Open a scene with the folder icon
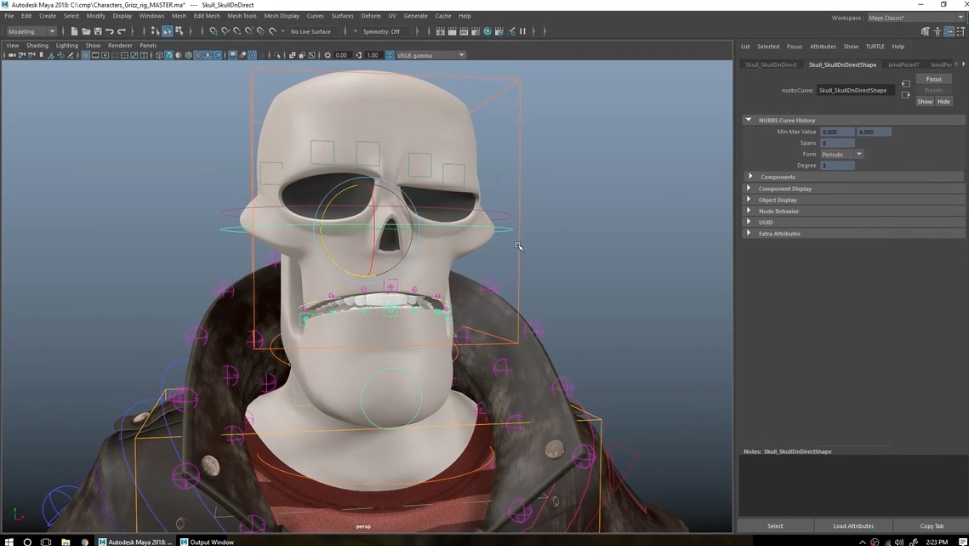The height and width of the screenshot is (546, 969). [x=86, y=31]
